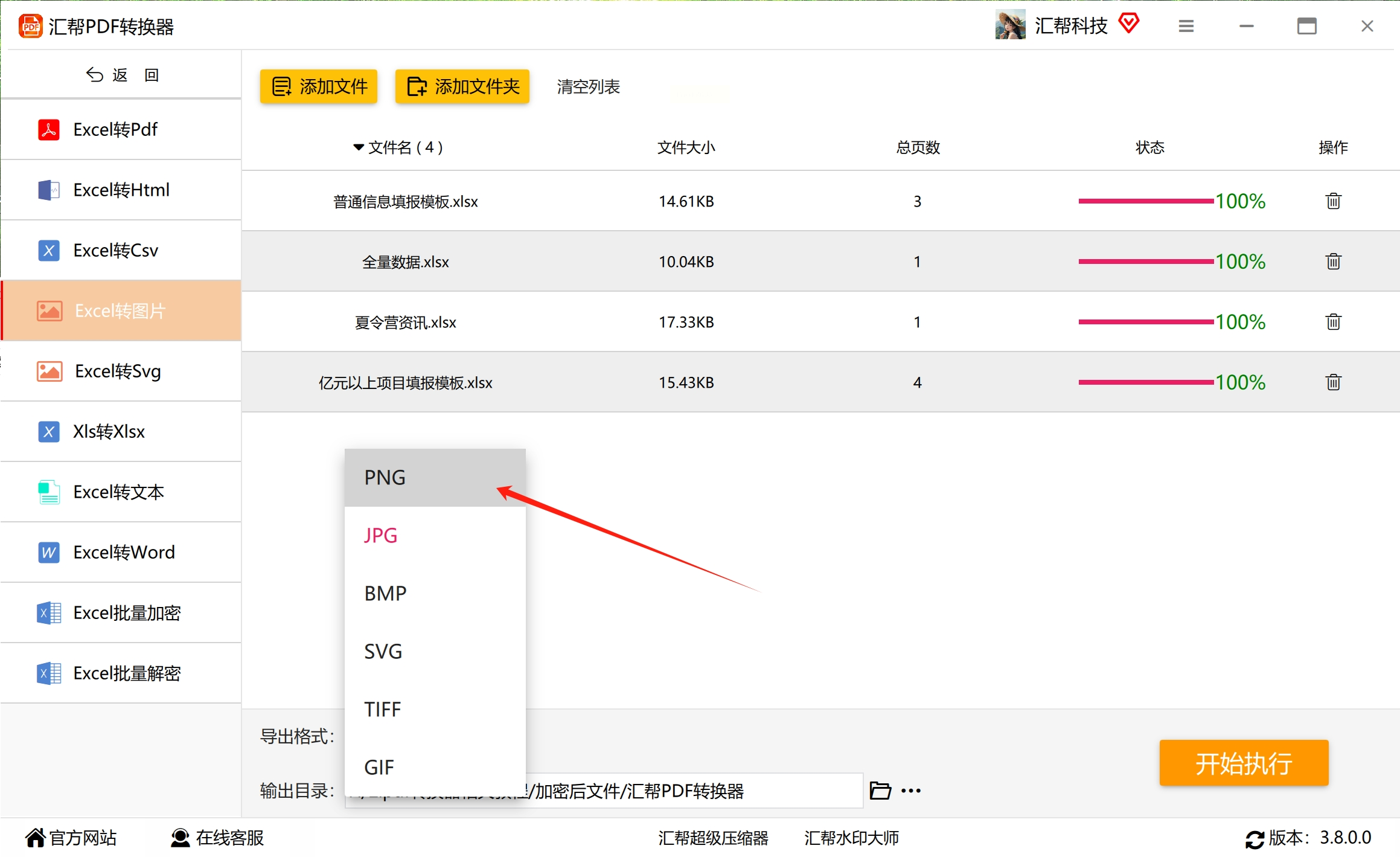Click the user avatar picture
The width and height of the screenshot is (1400, 857).
1010,25
